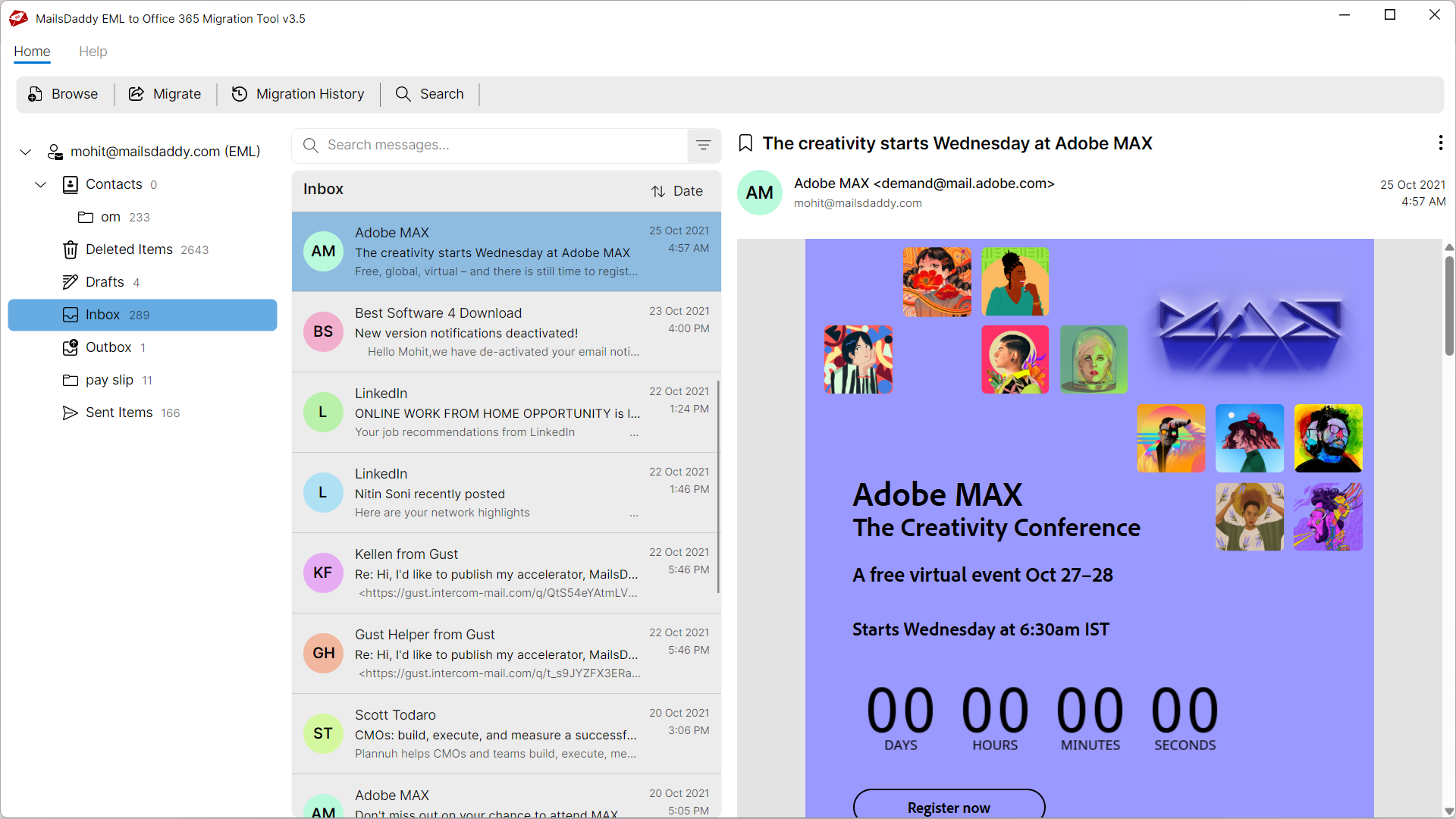The height and width of the screenshot is (819, 1456).
Task: Click the BS avatar of Best Software 4 Download
Action: coord(323,331)
